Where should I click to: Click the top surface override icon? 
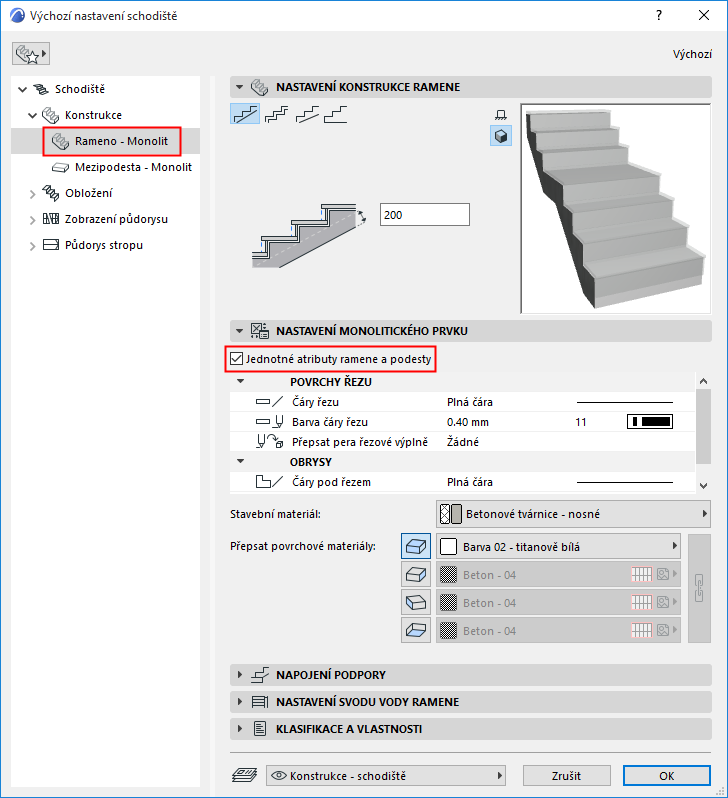[416, 547]
